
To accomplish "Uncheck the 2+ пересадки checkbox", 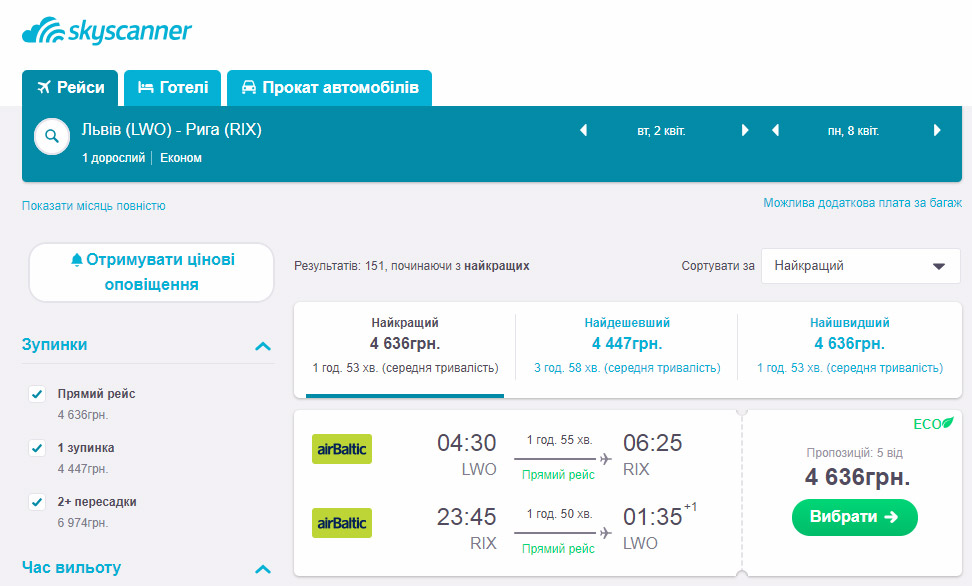I will coord(37,502).
